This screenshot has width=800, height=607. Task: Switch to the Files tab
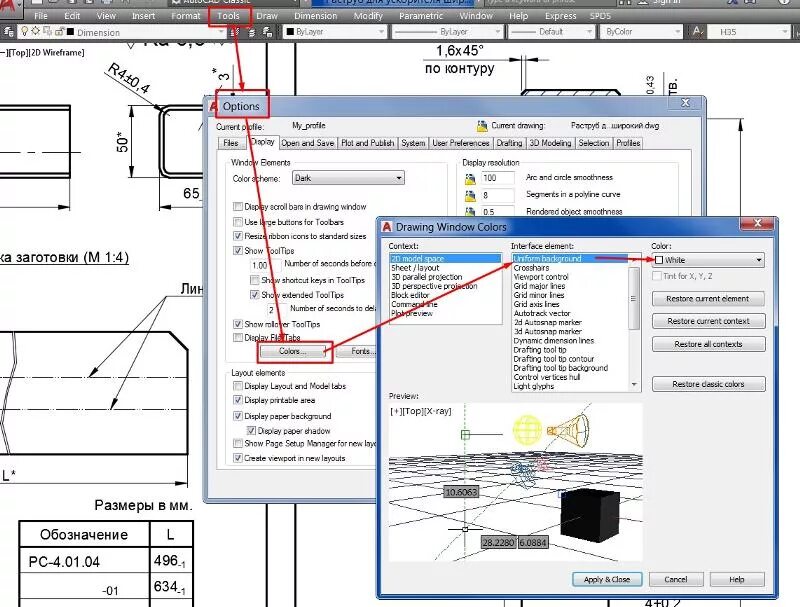click(231, 143)
